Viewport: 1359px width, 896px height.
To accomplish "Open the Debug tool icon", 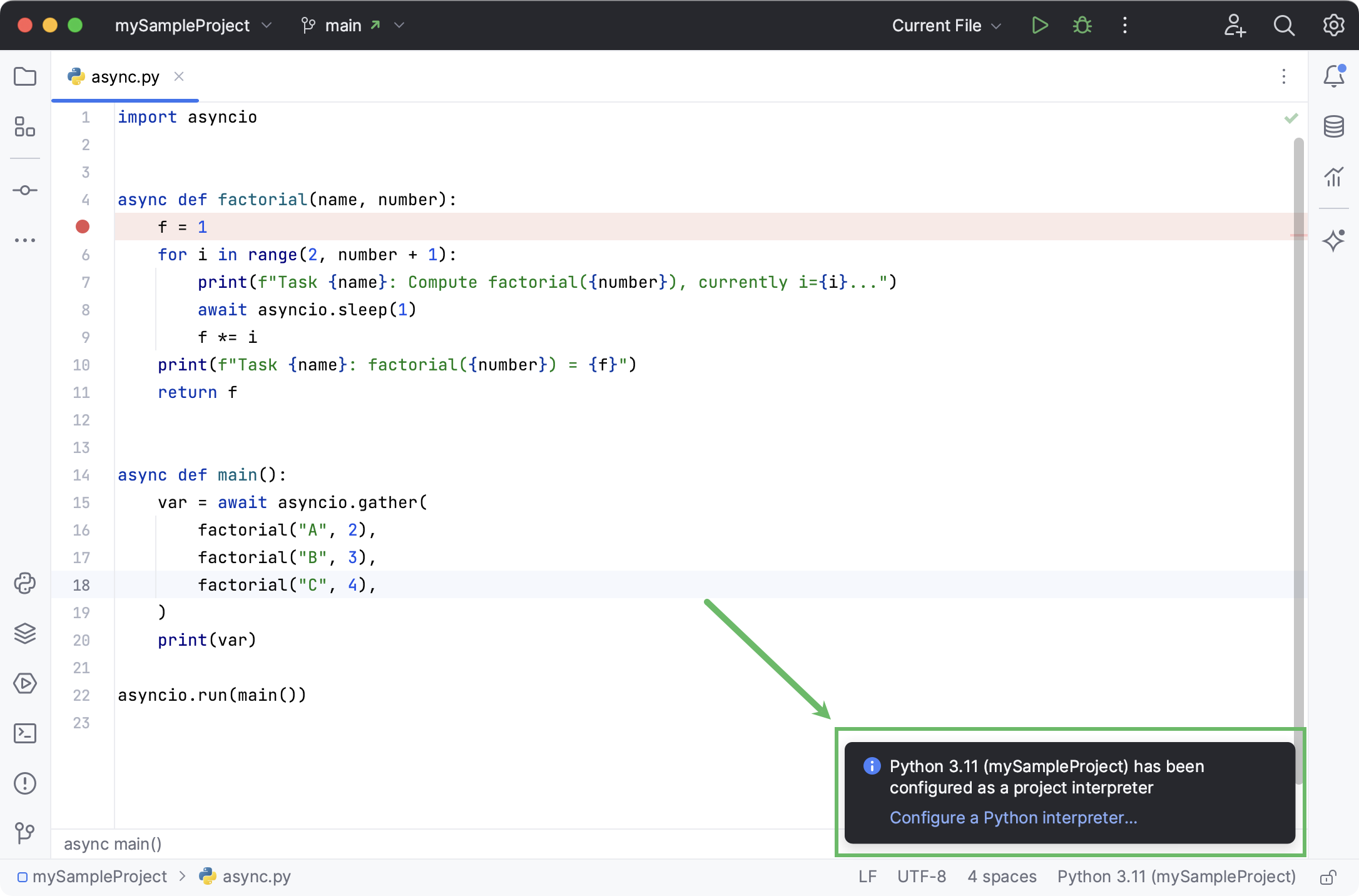I will pos(1082,26).
